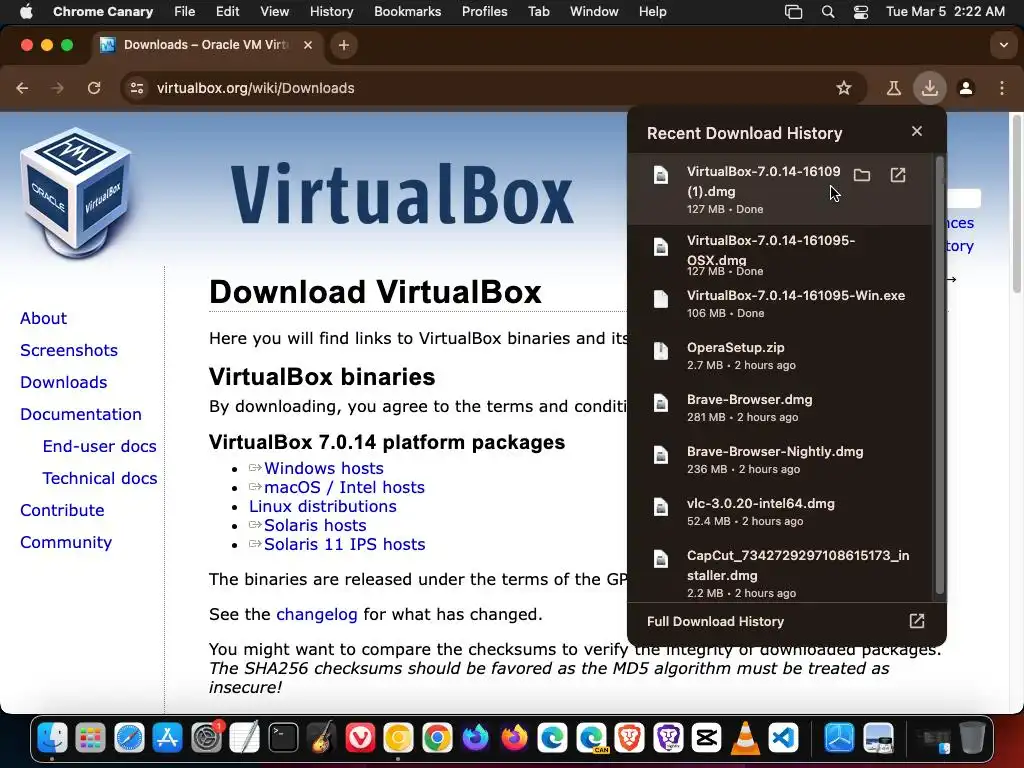Screen dimensions: 1024x768
Task: Open the changelog link
Action: (x=317, y=615)
